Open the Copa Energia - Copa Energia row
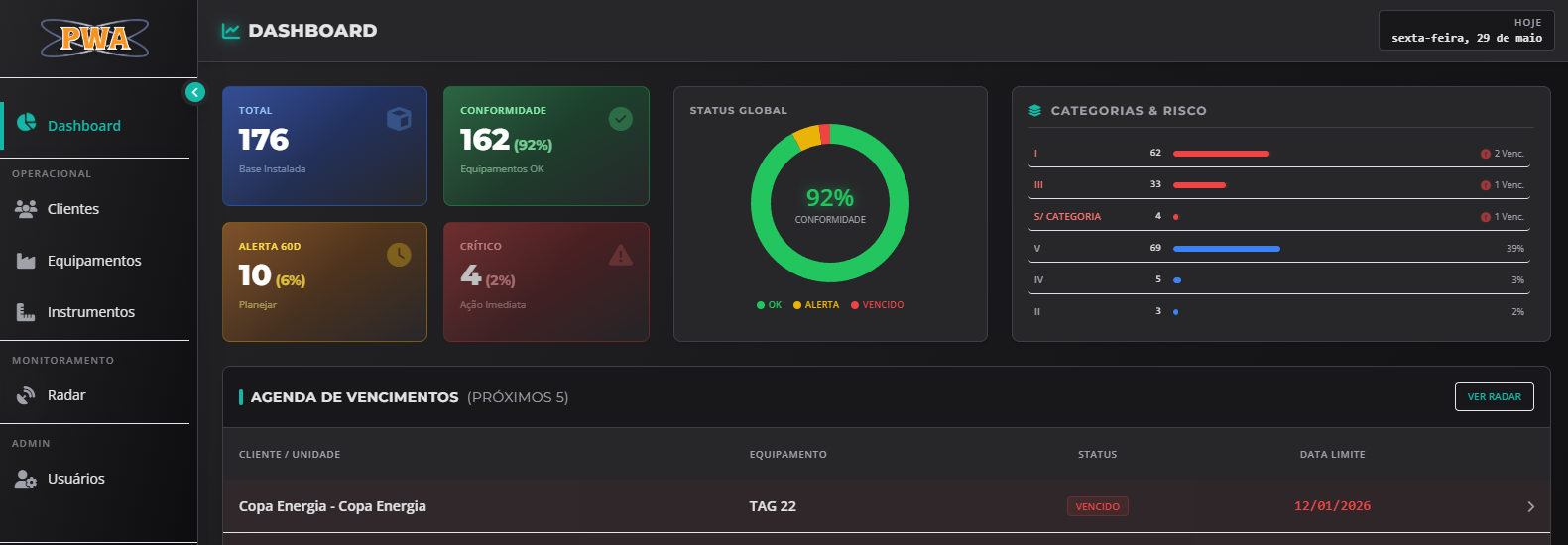Screen dimensions: 1568x545 887,506
